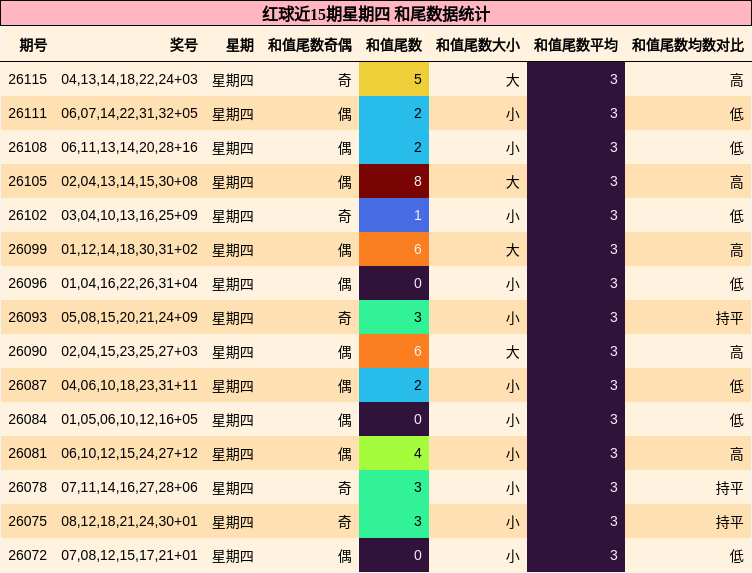Select the 和值尾数 column header
Screen dimensions: 752x573
[394, 46]
